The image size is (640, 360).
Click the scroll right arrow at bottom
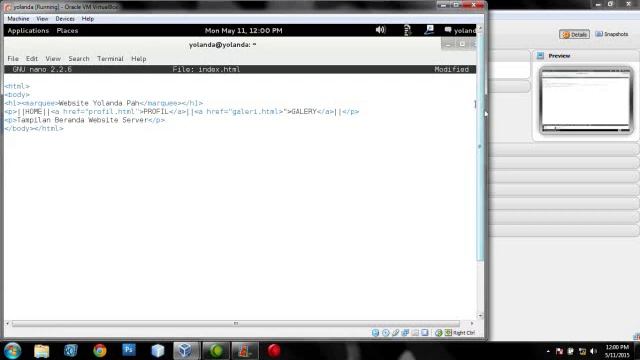(472, 324)
